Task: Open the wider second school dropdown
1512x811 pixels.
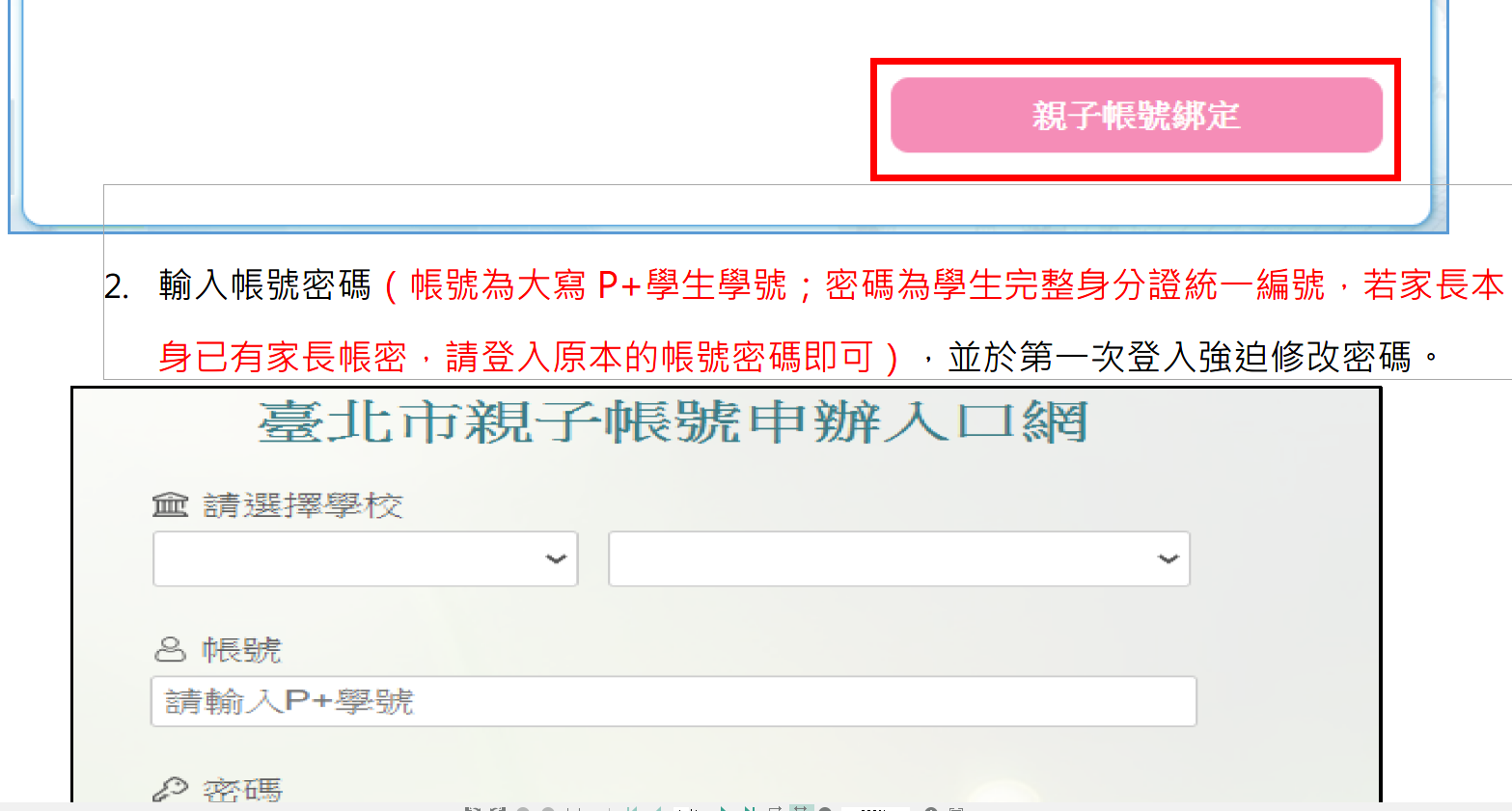Action: pos(899,558)
